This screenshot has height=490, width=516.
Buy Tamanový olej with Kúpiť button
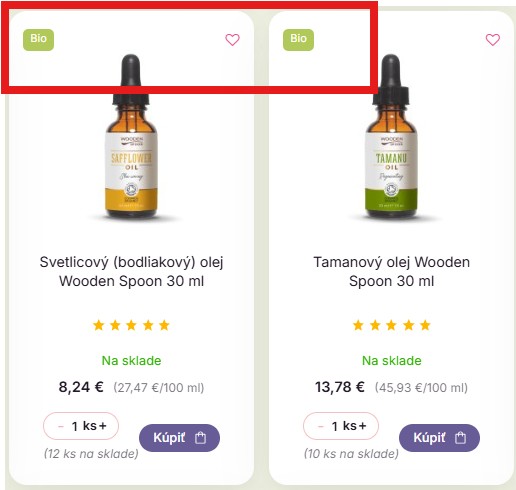click(x=439, y=438)
